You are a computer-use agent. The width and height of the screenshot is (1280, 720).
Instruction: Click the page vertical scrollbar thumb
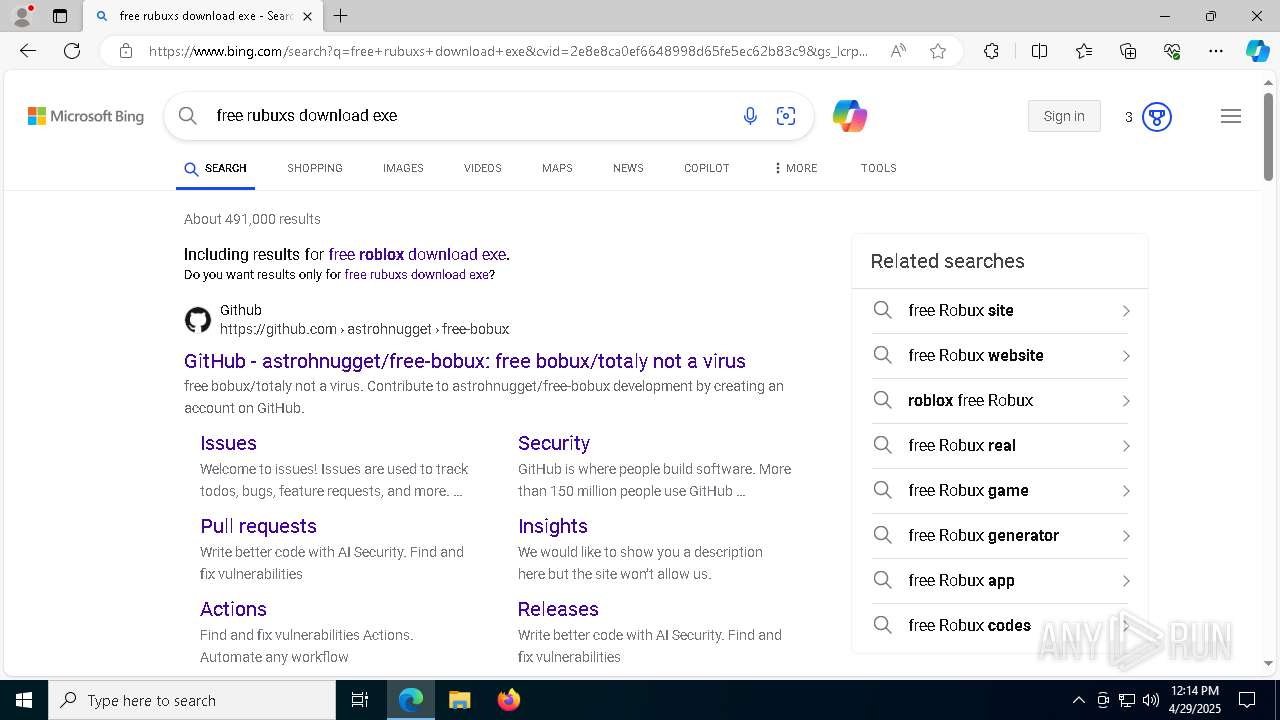pyautogui.click(x=1268, y=136)
